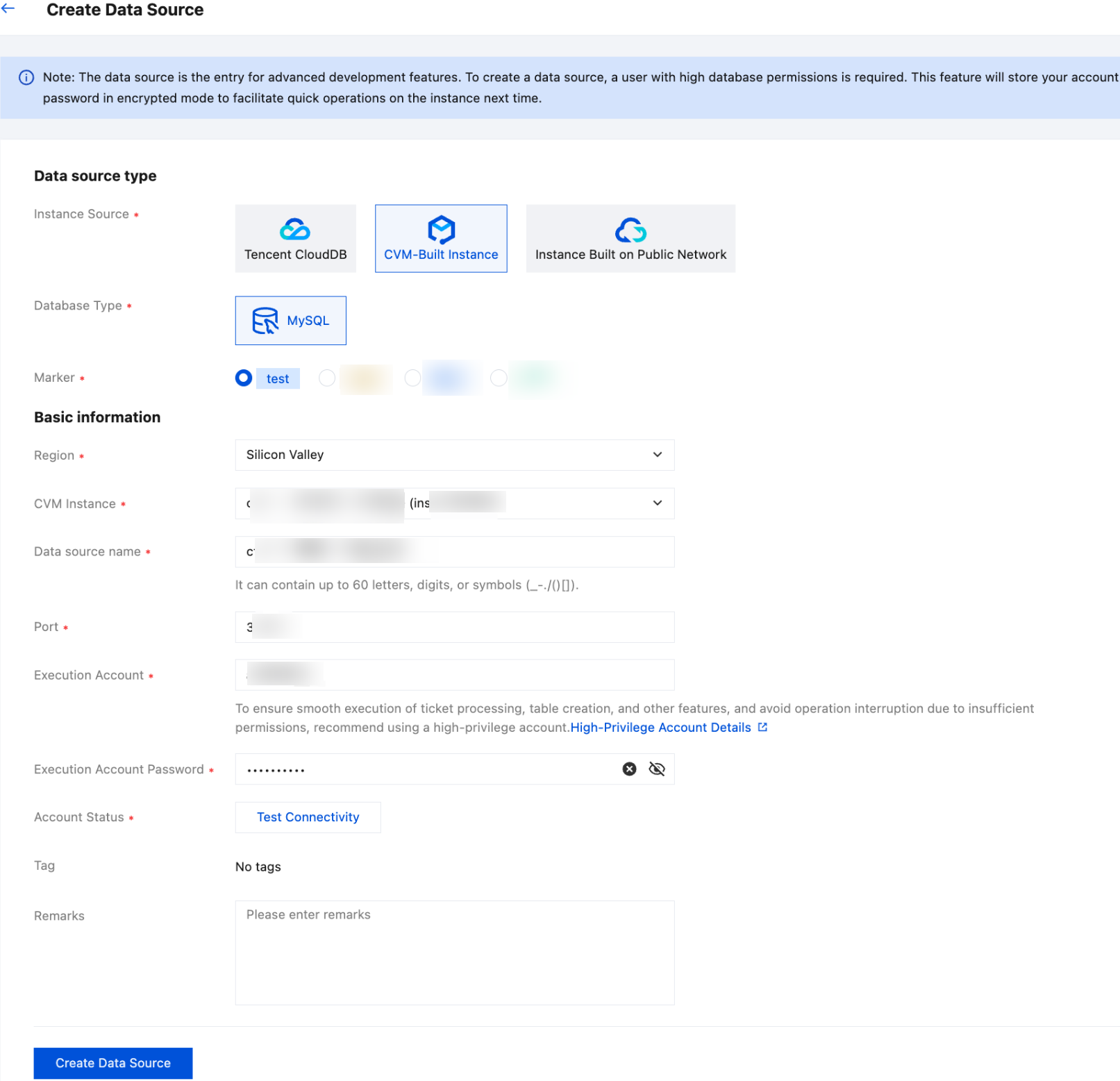Pick Instance Built on Public Network option
Viewport: 1120px width, 1081px height.
[630, 238]
